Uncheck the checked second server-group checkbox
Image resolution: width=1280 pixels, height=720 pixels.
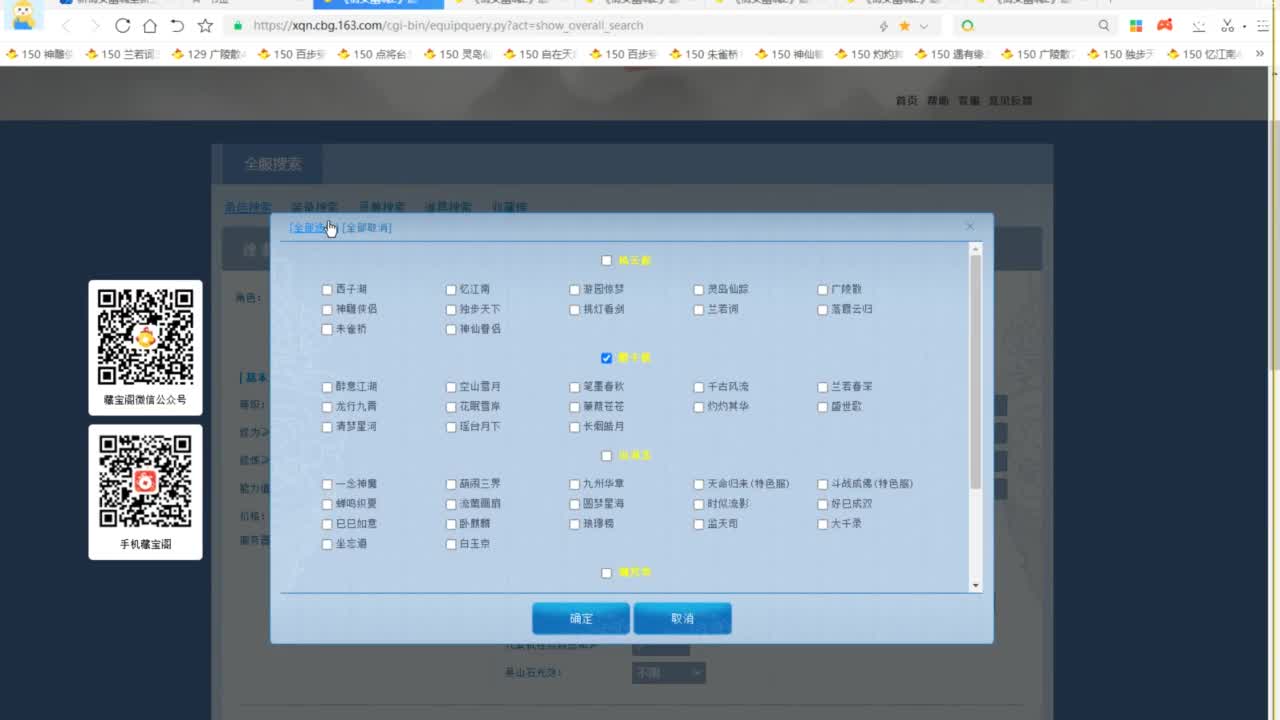pyautogui.click(x=607, y=358)
